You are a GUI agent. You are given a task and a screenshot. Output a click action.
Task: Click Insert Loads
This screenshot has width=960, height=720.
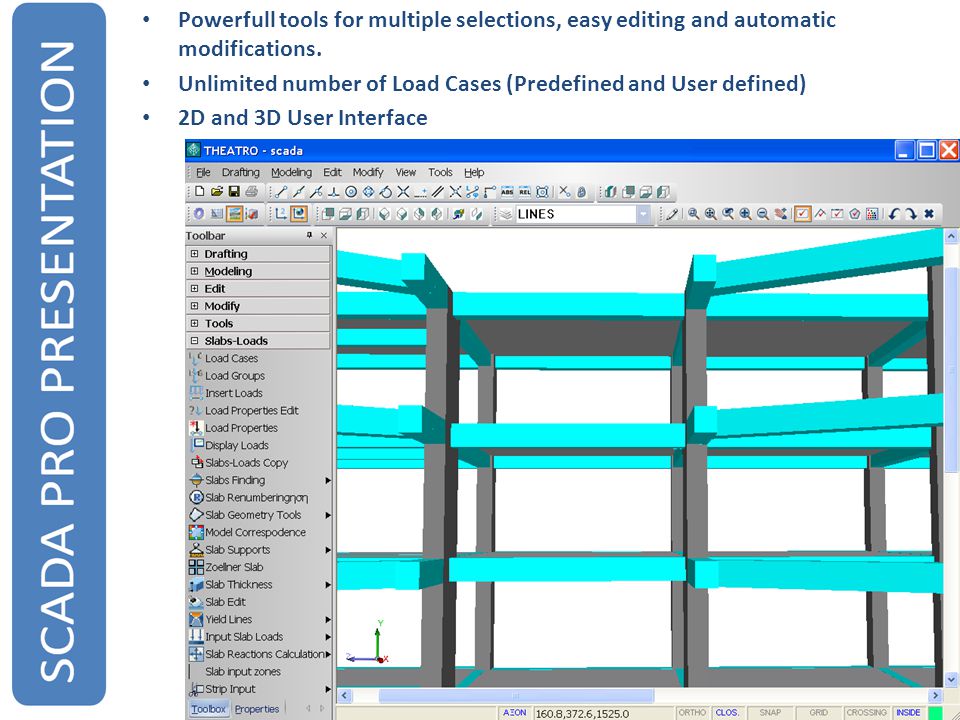[233, 394]
